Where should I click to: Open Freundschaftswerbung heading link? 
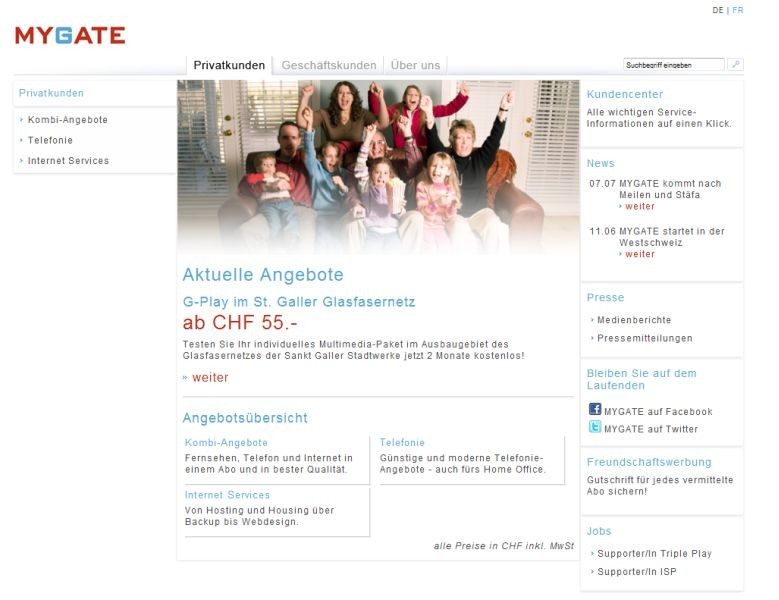(x=649, y=462)
